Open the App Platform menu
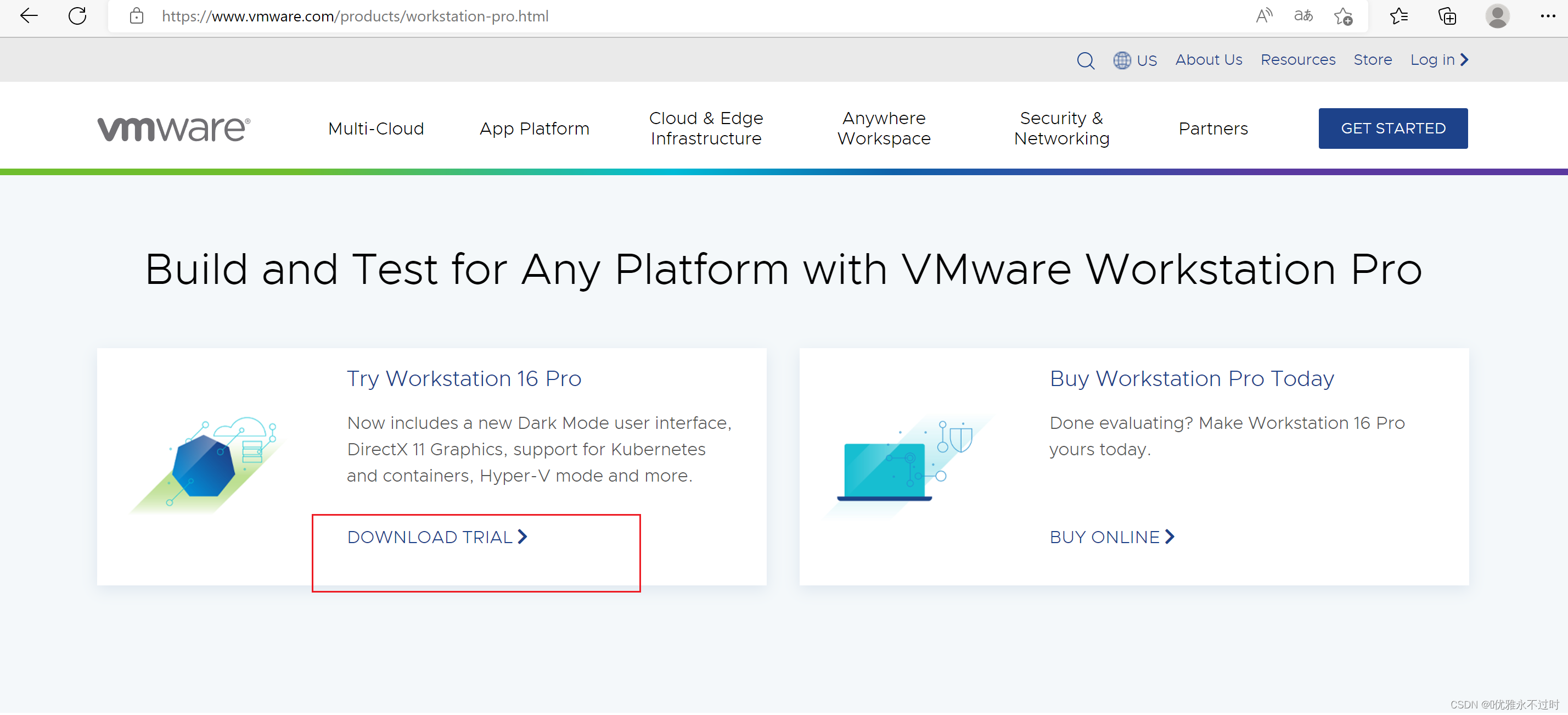 (x=534, y=129)
